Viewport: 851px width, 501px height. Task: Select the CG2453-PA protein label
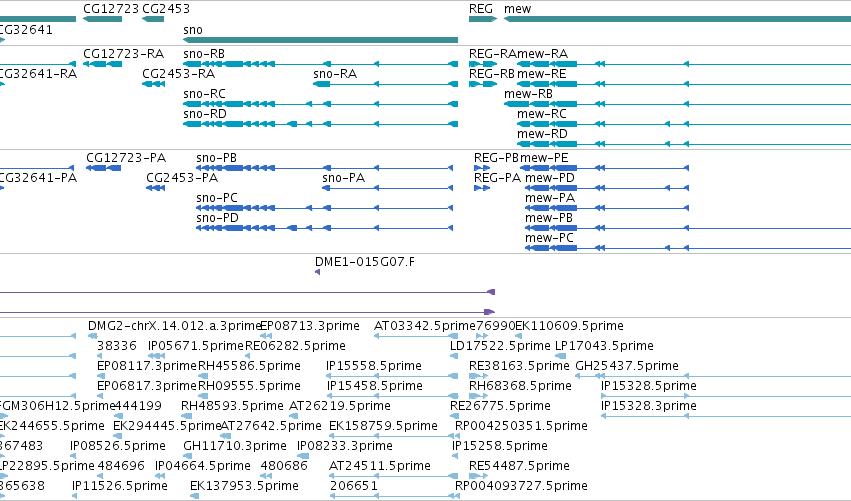(182, 178)
